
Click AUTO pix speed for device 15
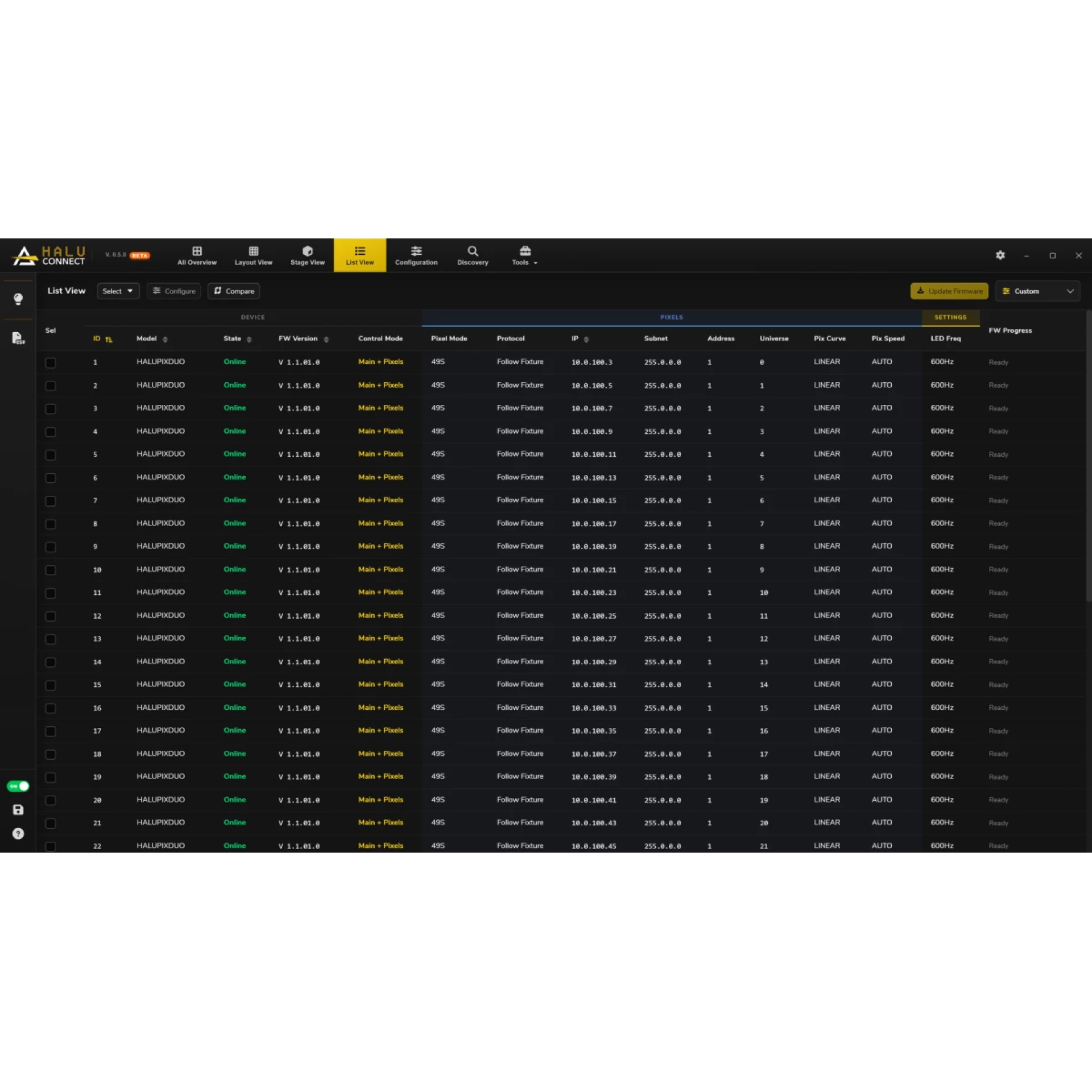click(x=882, y=684)
